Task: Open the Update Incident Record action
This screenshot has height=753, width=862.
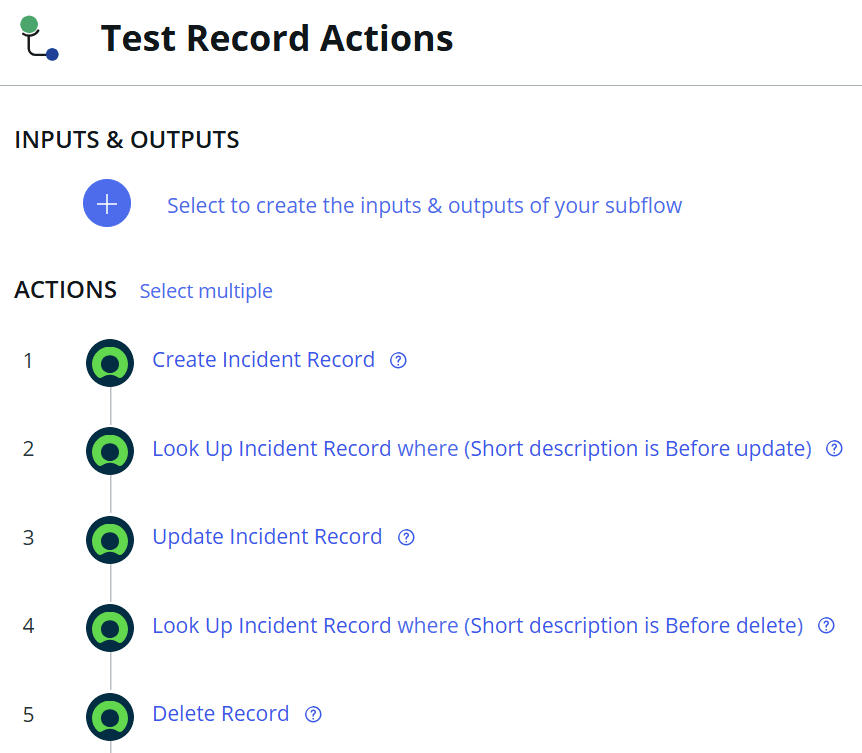Action: (x=267, y=537)
